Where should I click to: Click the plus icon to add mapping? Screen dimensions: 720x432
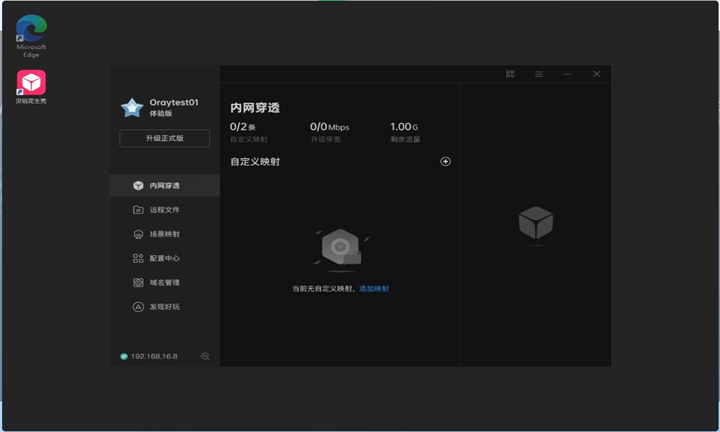(x=445, y=162)
